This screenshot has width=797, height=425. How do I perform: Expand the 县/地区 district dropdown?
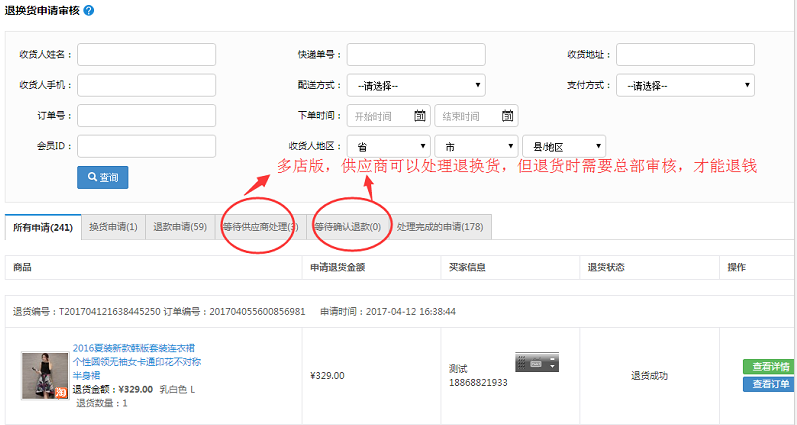[x=563, y=146]
